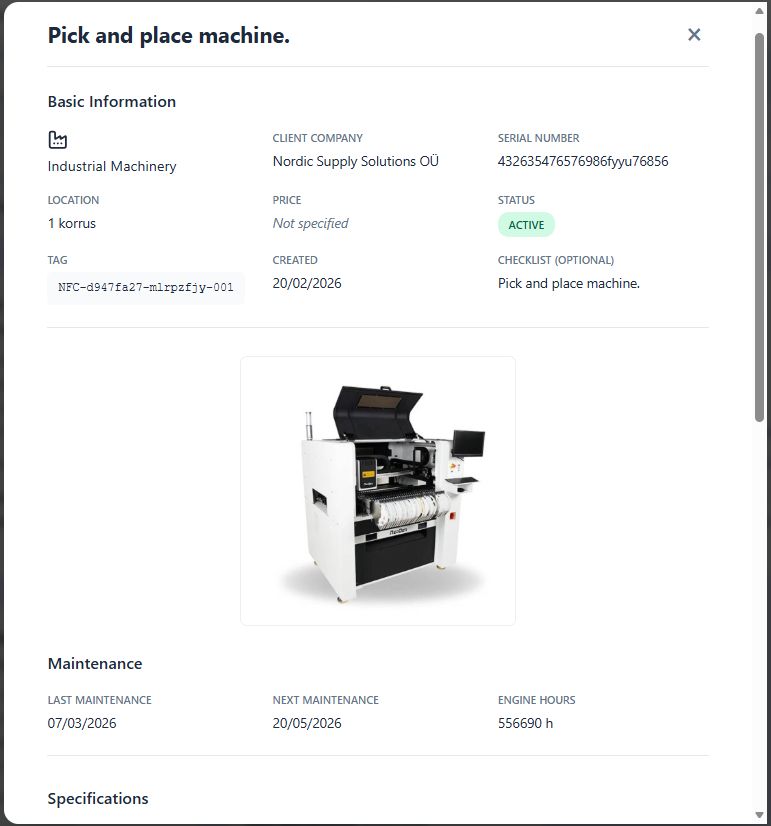This screenshot has width=771, height=826.
Task: Click the Industrial Machinery factory icon
Action: 58,140
